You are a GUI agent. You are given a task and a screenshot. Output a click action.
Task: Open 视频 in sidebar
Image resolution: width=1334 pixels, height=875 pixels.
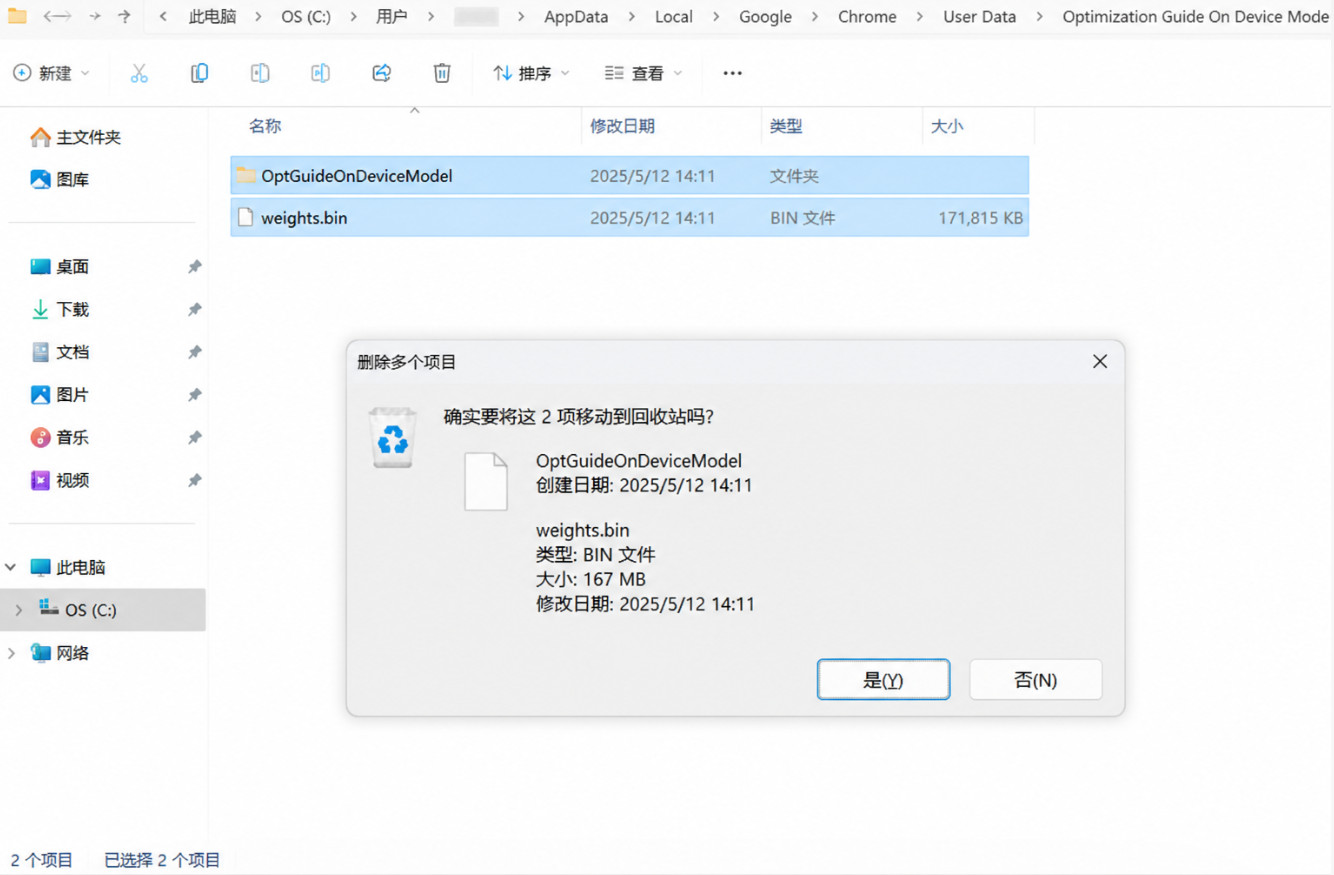pos(59,481)
